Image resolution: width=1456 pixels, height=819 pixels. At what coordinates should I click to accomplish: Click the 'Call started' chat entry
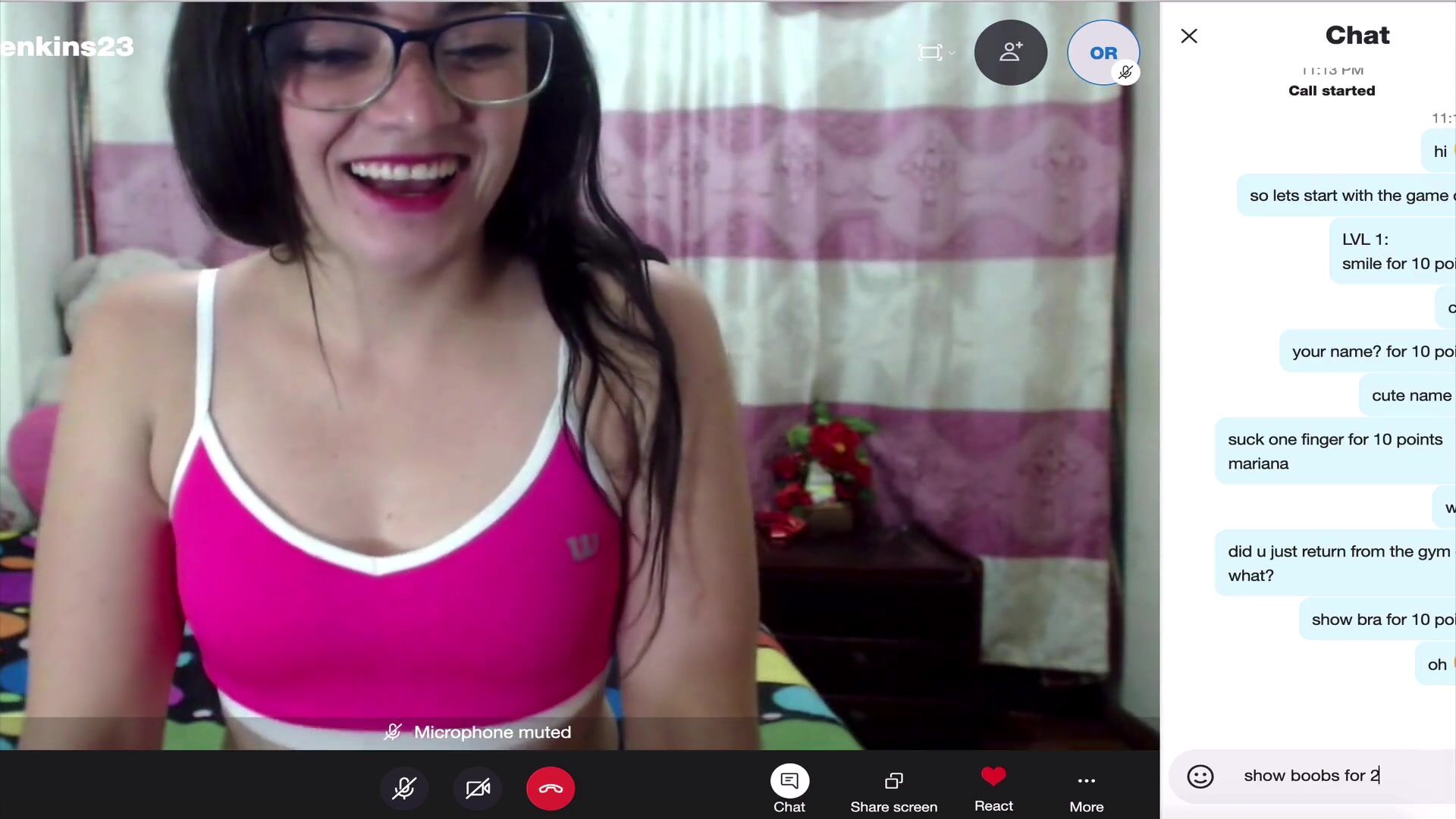click(1331, 90)
